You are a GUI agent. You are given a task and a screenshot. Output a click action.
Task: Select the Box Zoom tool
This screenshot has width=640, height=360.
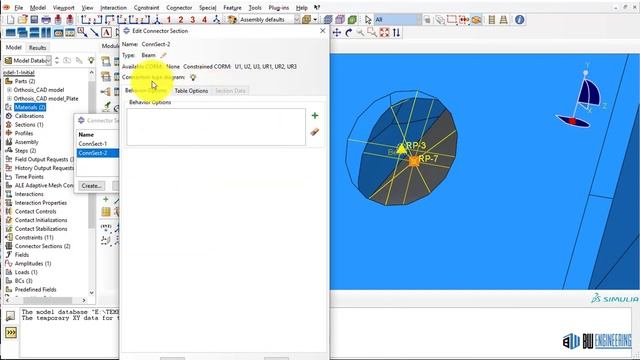(x=372, y=33)
